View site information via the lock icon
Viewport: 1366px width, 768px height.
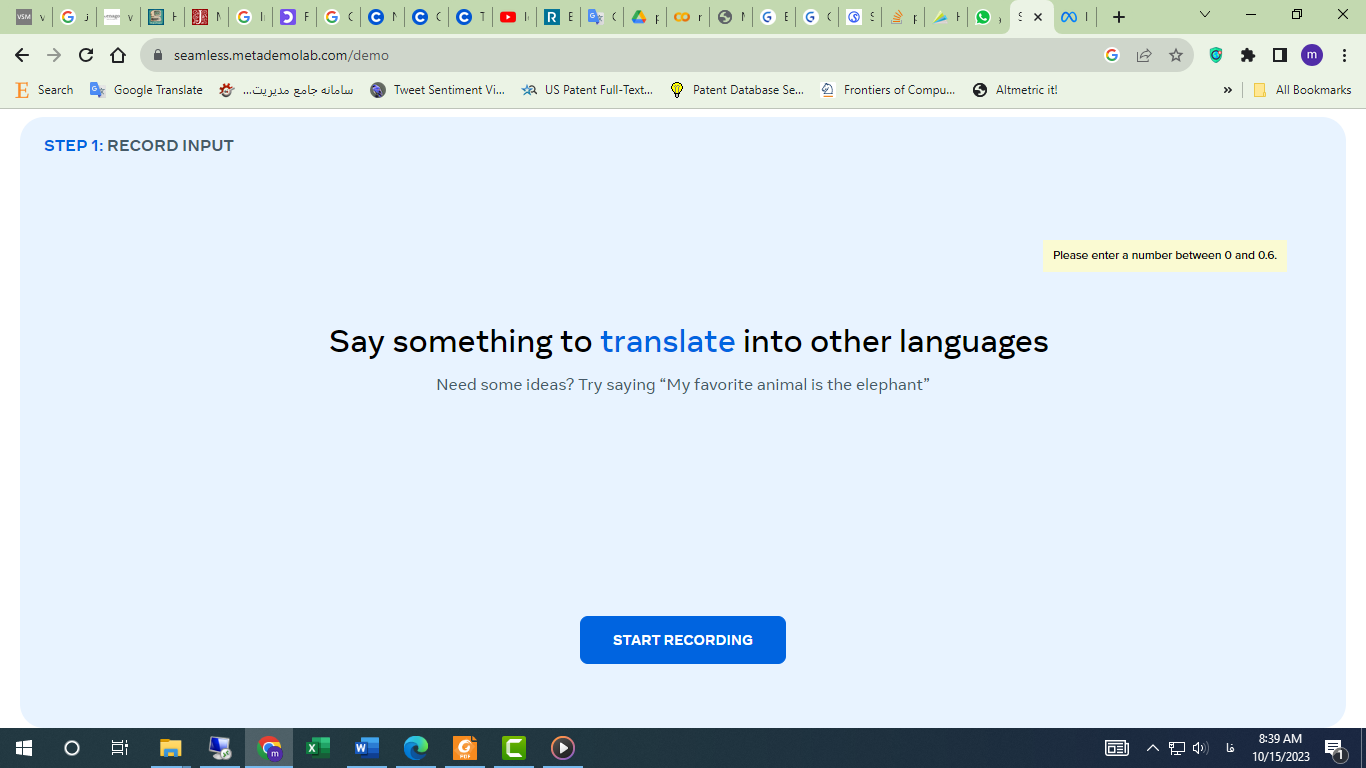158,55
